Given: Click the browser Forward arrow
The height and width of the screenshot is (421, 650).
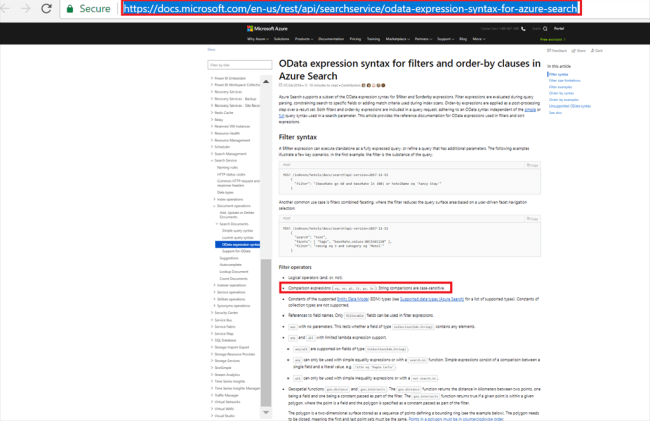Looking at the screenshot, I should (26, 9).
